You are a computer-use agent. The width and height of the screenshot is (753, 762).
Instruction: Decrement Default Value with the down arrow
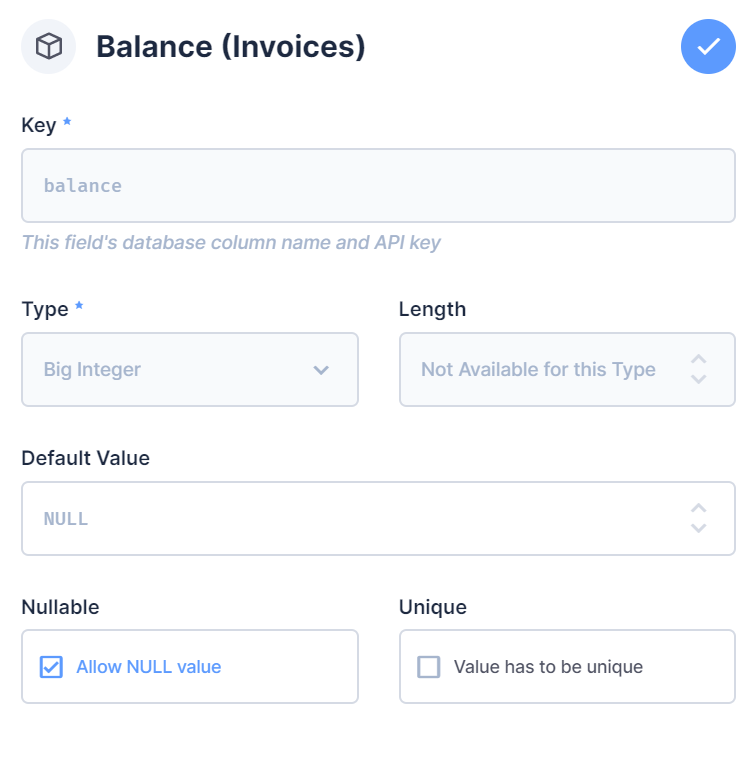click(699, 529)
